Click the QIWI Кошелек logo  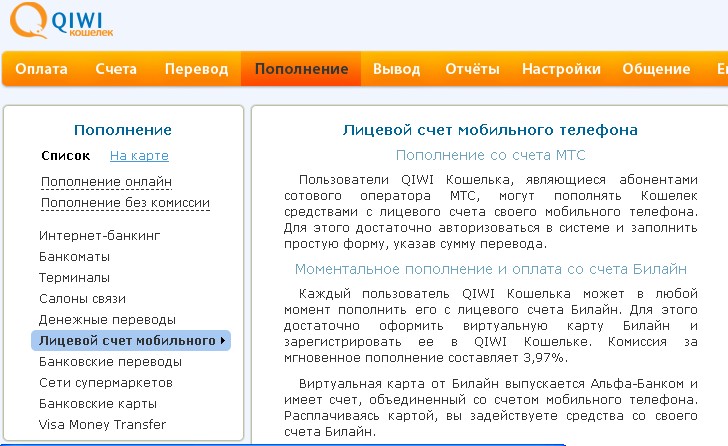[x=62, y=20]
